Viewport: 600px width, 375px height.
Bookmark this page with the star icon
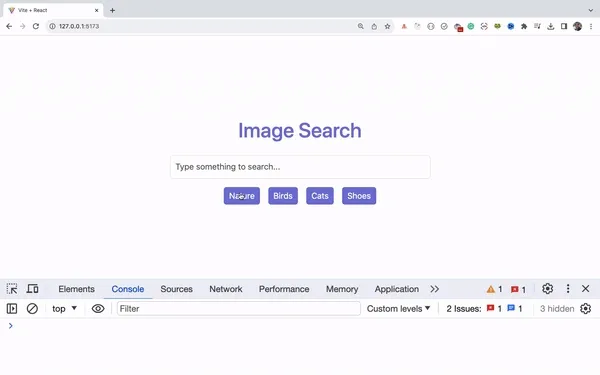(387, 26)
